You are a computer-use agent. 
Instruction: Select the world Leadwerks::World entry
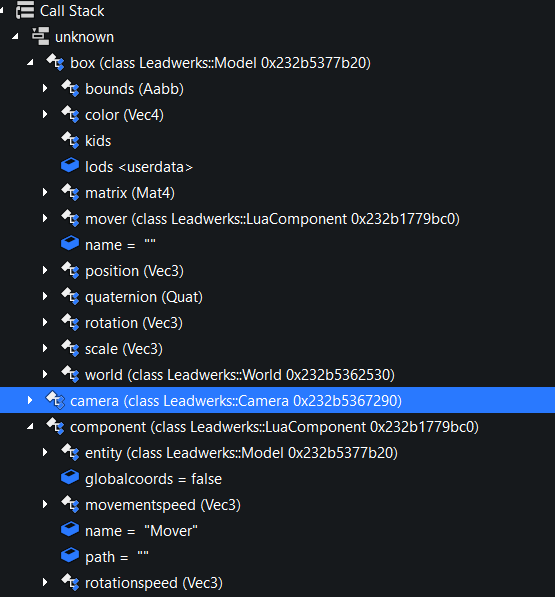coord(278,375)
